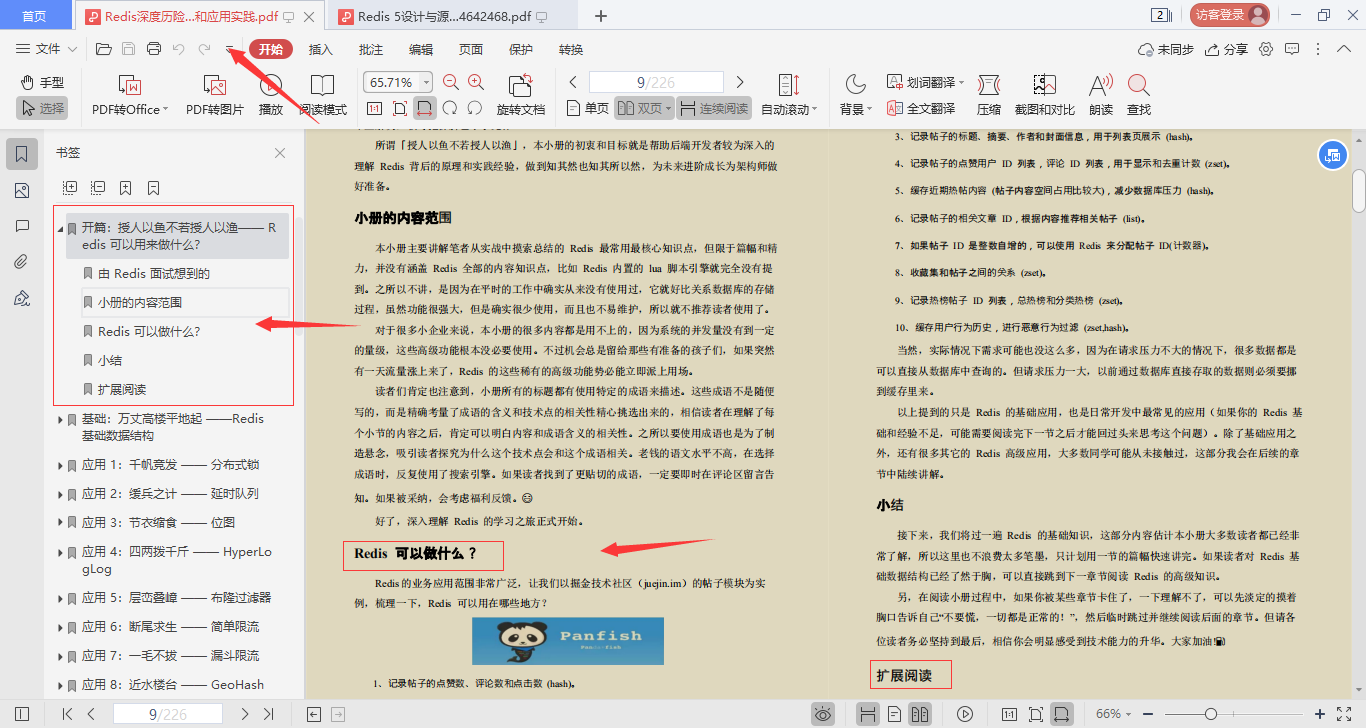
Task: Switch to 编辑 ribbon tab
Action: [x=421, y=49]
